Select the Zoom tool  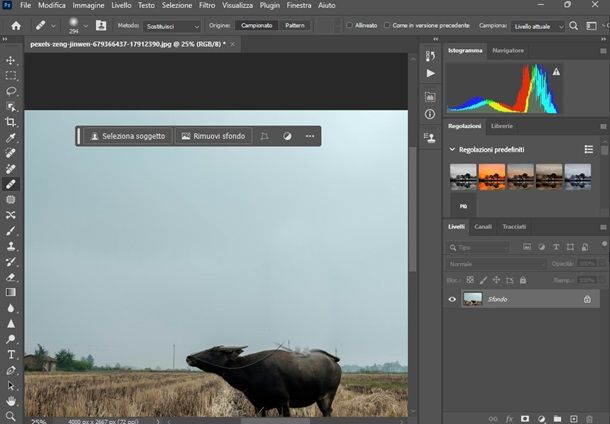(11, 415)
